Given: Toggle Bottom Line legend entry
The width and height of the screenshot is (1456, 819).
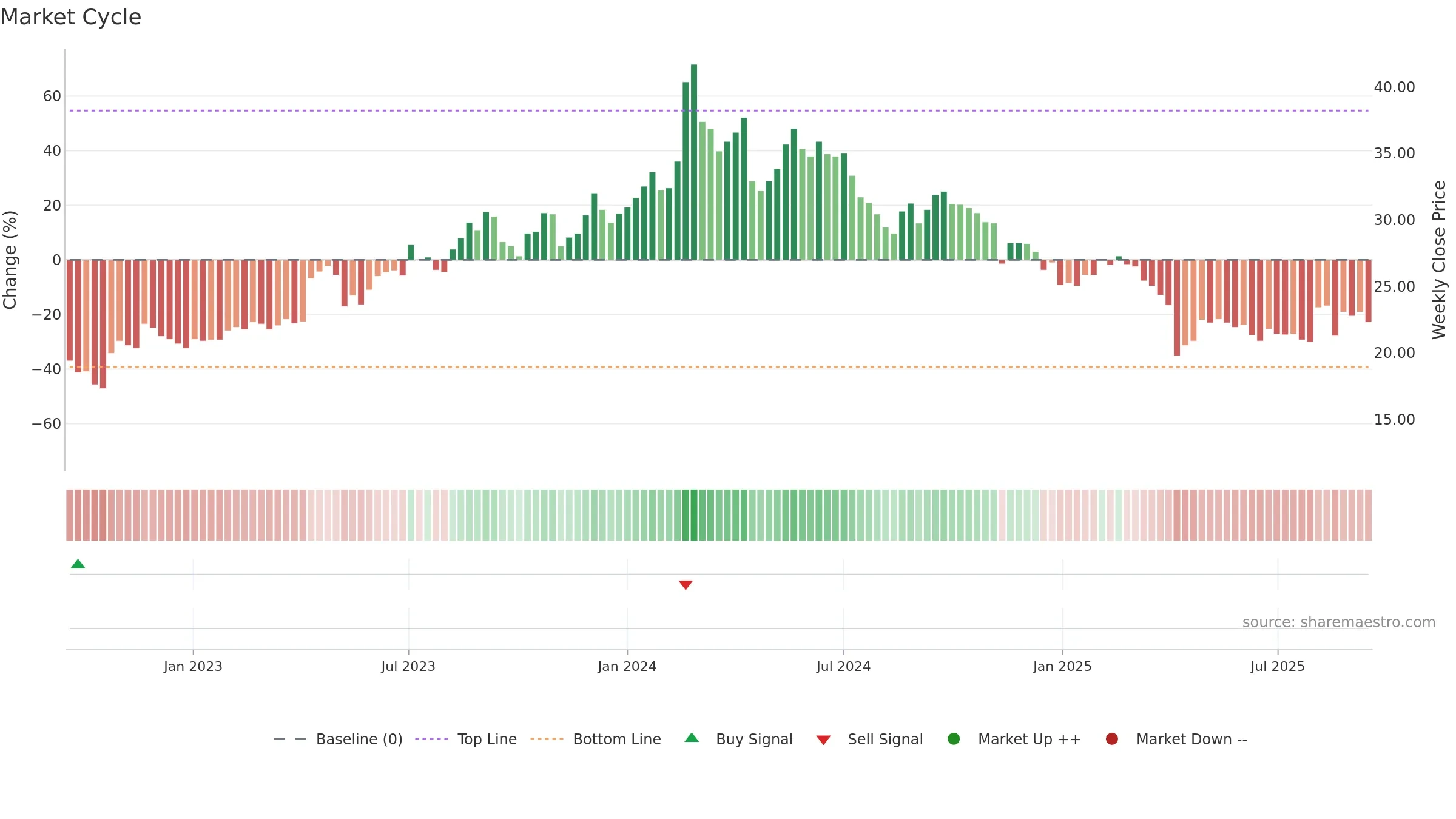Looking at the screenshot, I should (x=596, y=739).
